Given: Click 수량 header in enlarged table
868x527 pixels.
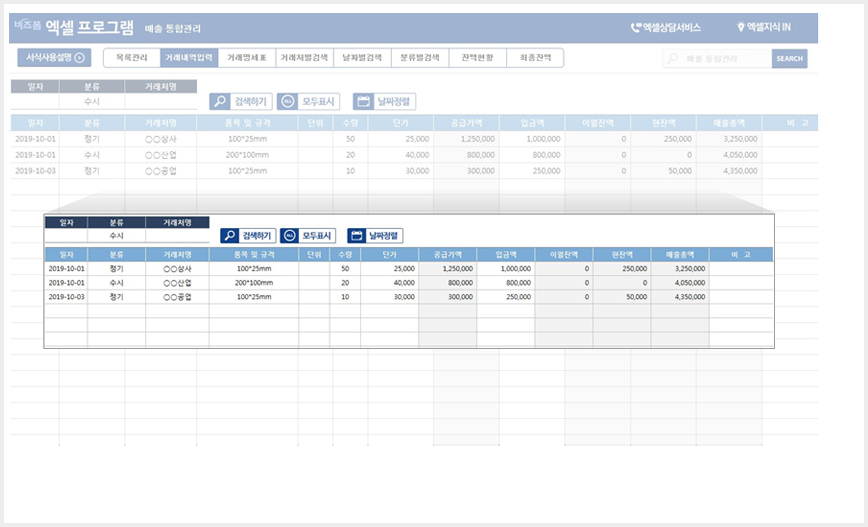Looking at the screenshot, I should [345, 255].
